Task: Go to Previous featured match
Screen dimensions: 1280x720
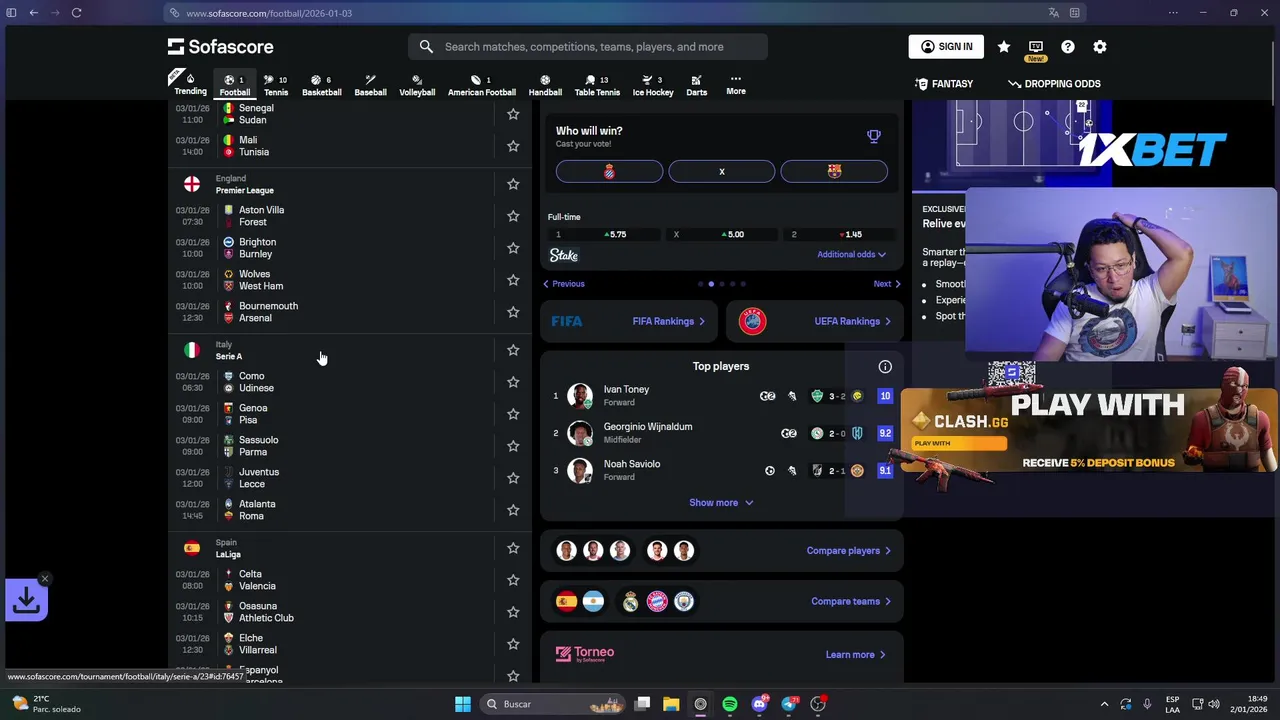Action: point(564,284)
